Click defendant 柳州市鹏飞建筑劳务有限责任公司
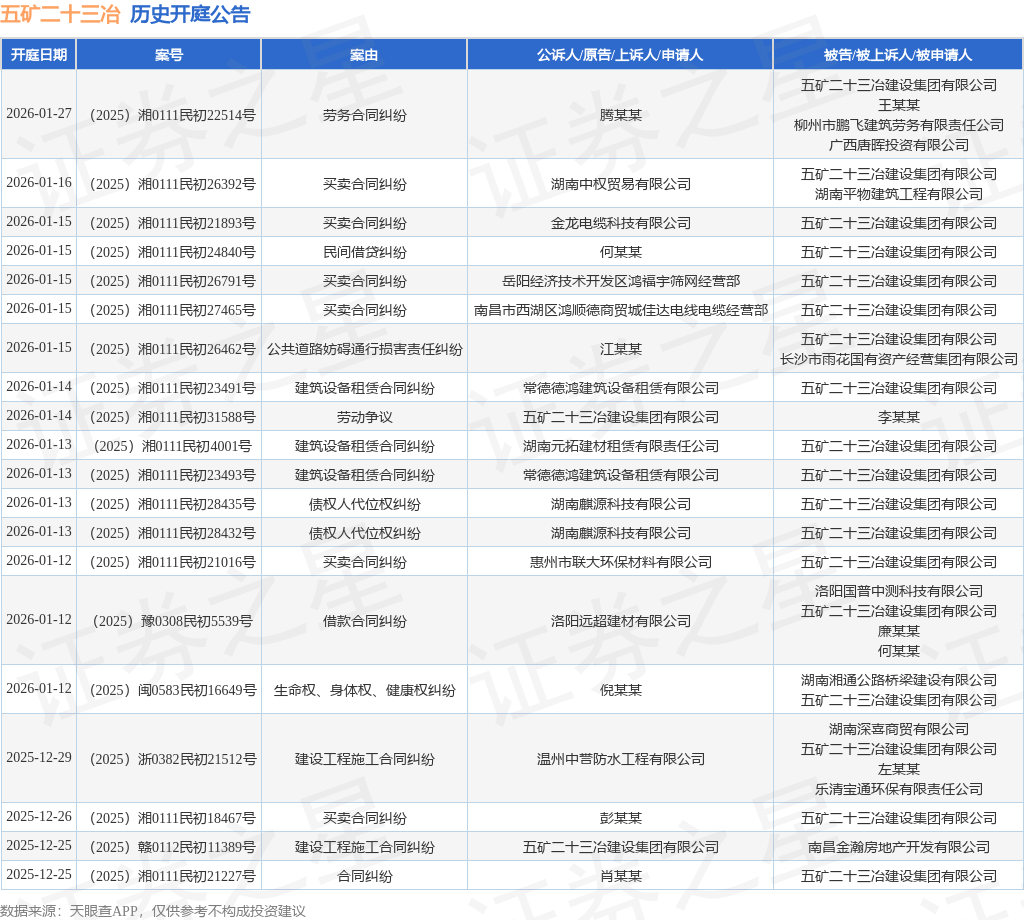Viewport: 1024px width, 920px height. point(899,125)
